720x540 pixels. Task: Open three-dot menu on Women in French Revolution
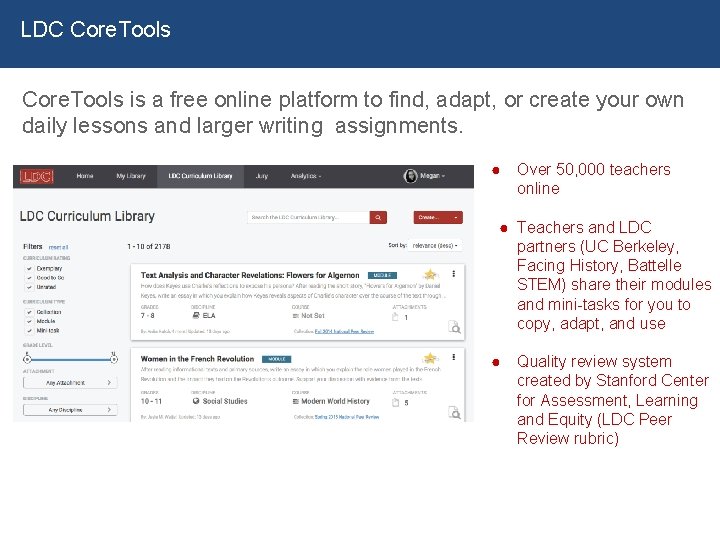tap(454, 357)
